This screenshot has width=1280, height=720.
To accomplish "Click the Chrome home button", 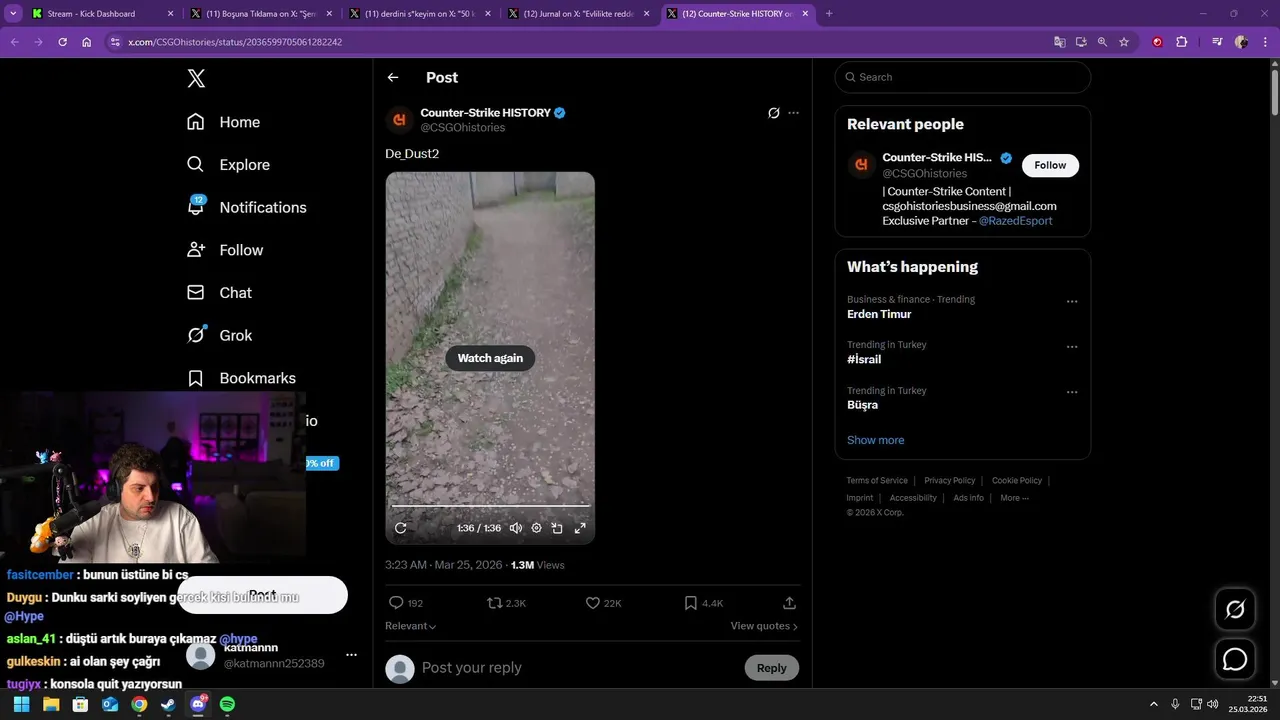I will (87, 42).
